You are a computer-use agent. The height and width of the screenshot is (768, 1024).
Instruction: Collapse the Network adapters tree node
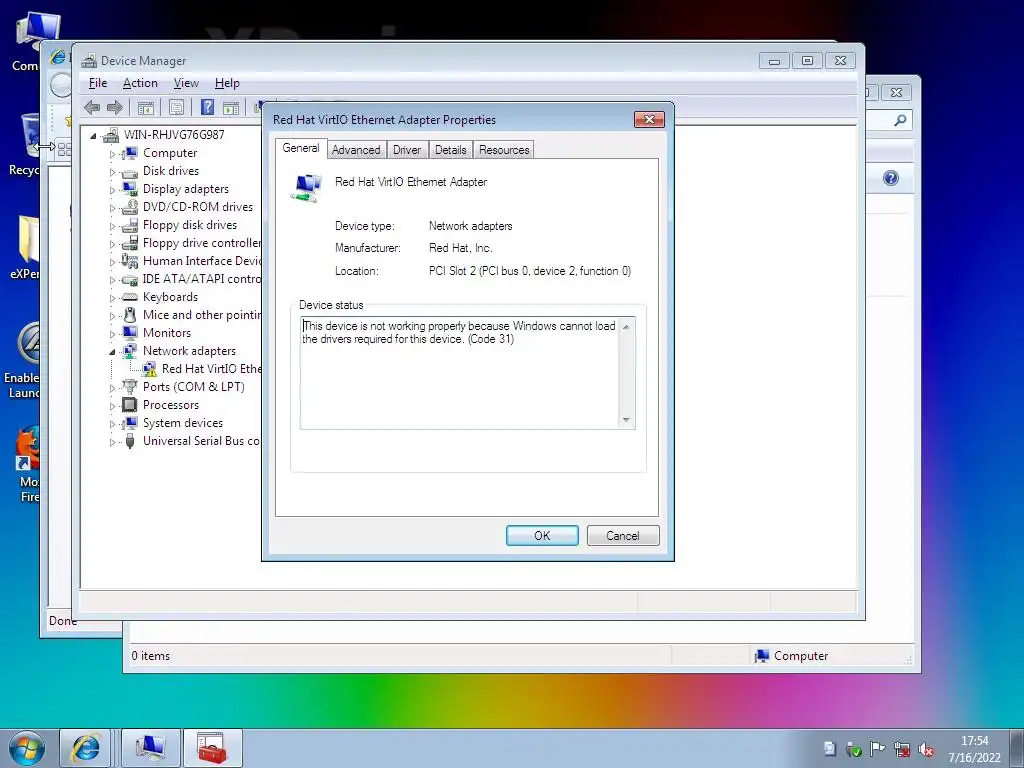click(112, 352)
